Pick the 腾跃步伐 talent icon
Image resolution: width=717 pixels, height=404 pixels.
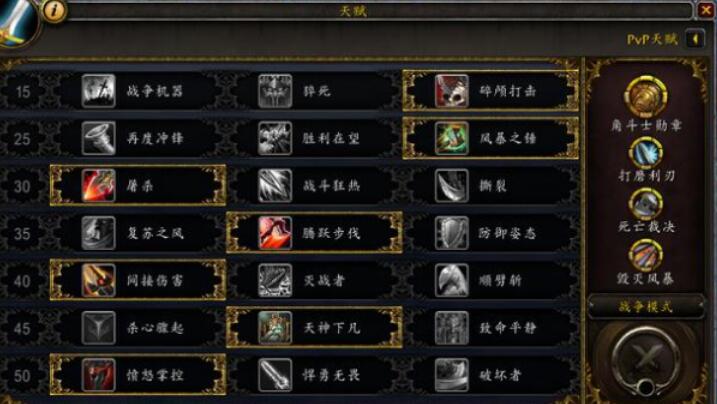tap(275, 233)
